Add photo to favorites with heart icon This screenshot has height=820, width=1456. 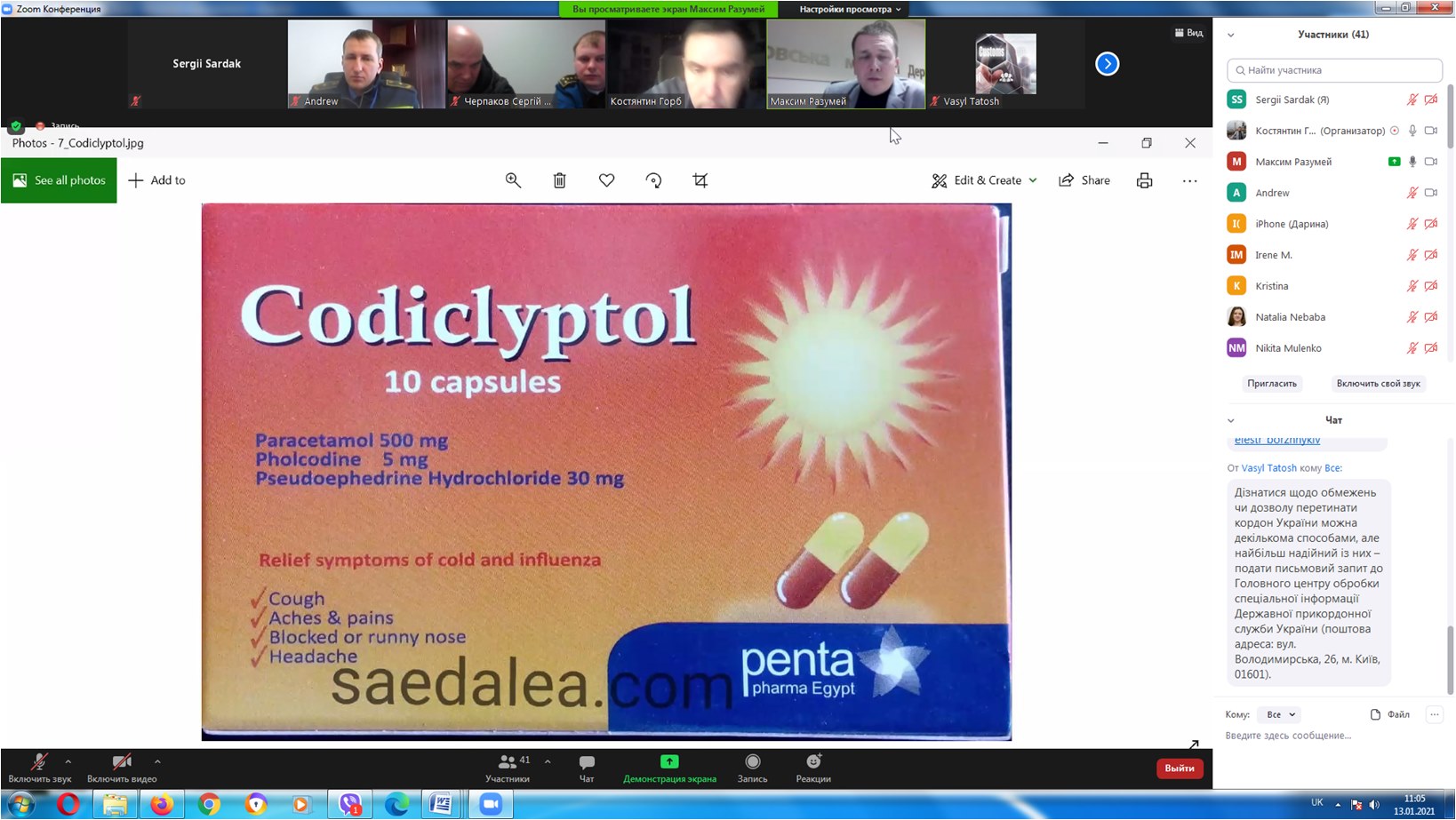[607, 180]
